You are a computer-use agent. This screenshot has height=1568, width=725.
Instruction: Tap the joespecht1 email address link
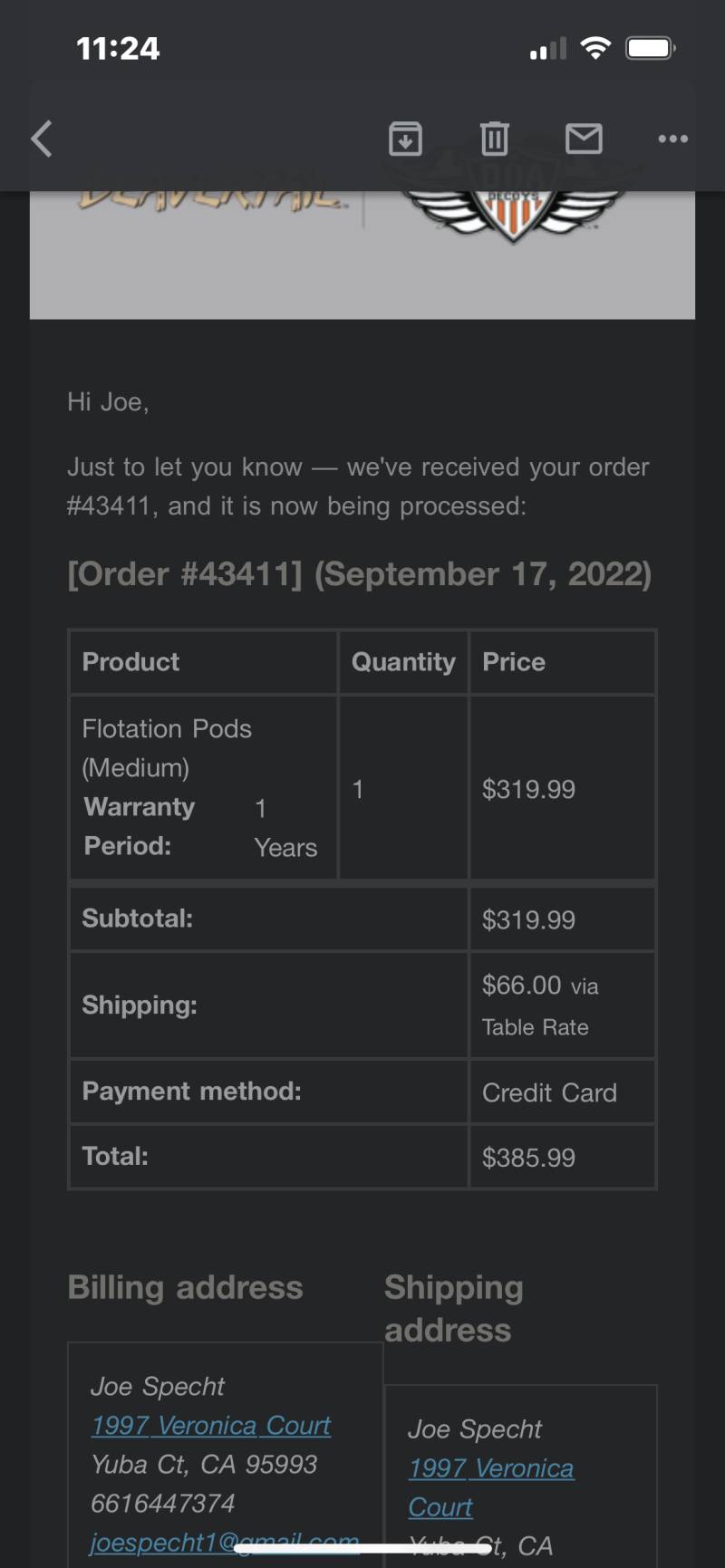(225, 1542)
